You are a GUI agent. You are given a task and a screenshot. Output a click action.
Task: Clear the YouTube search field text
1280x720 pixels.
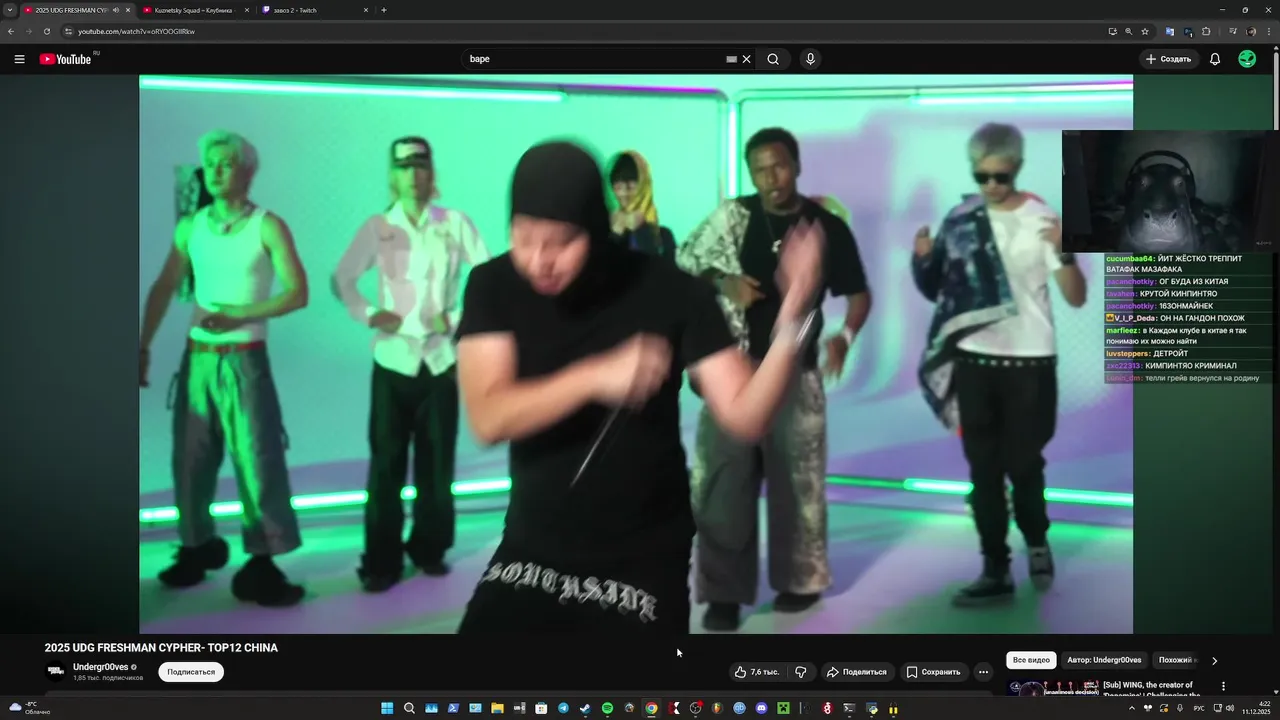click(x=746, y=59)
